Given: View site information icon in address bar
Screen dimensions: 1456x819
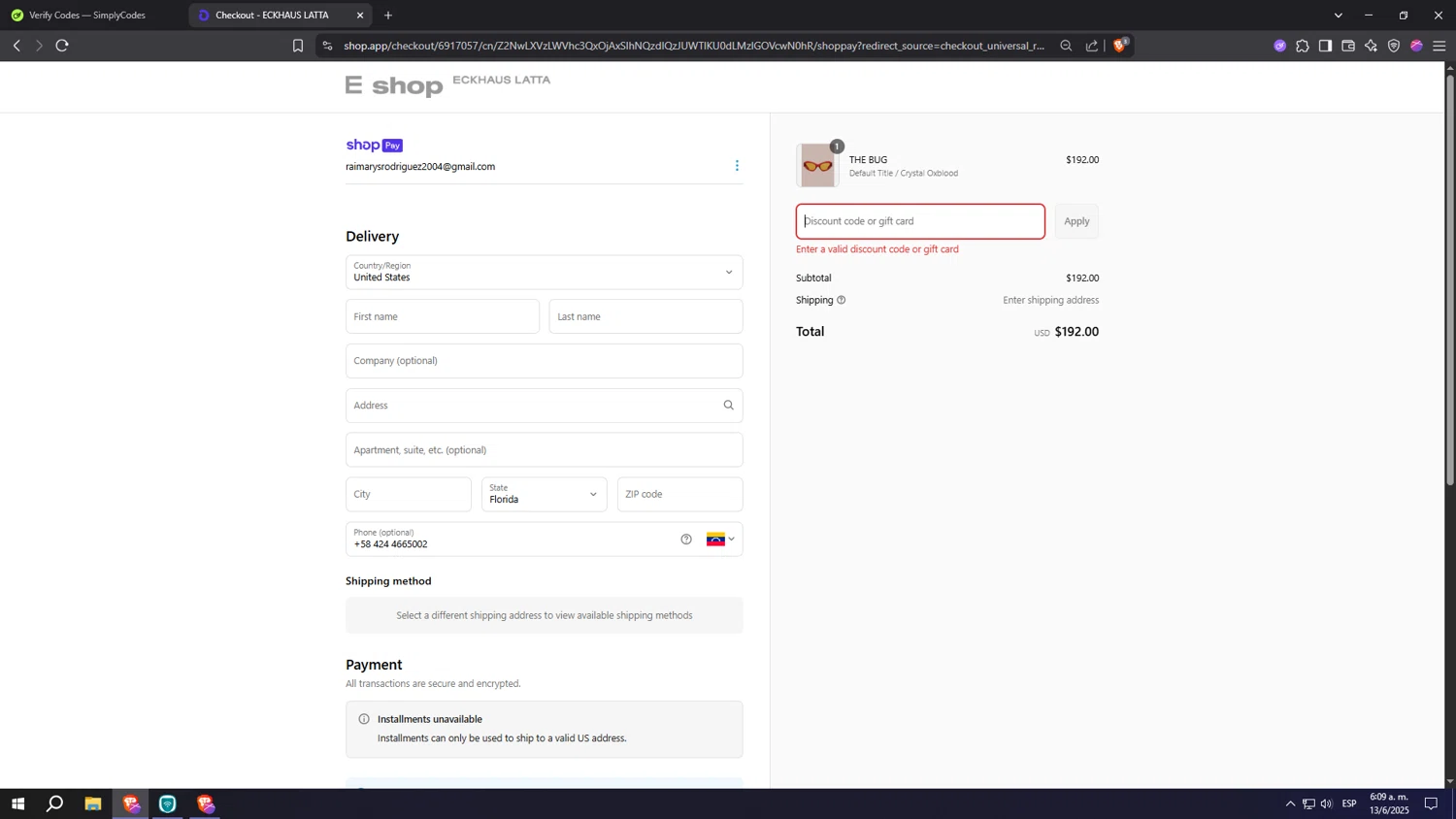Looking at the screenshot, I should click(327, 46).
